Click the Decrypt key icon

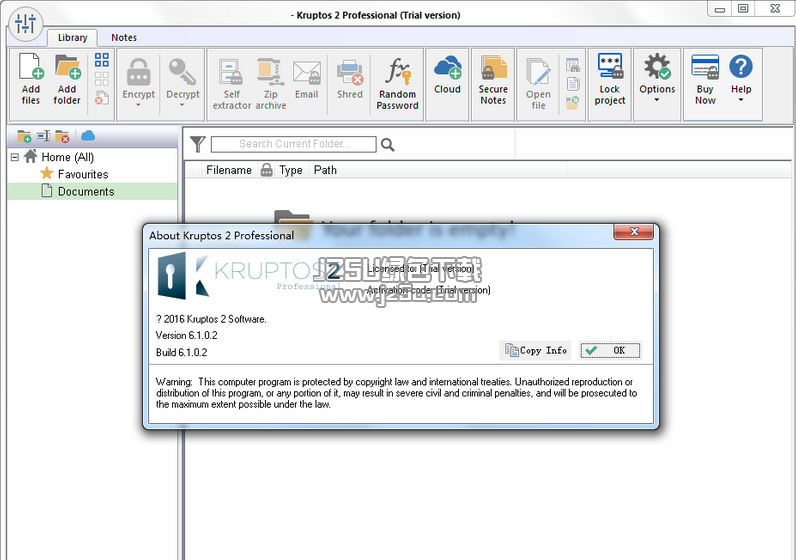click(x=182, y=72)
